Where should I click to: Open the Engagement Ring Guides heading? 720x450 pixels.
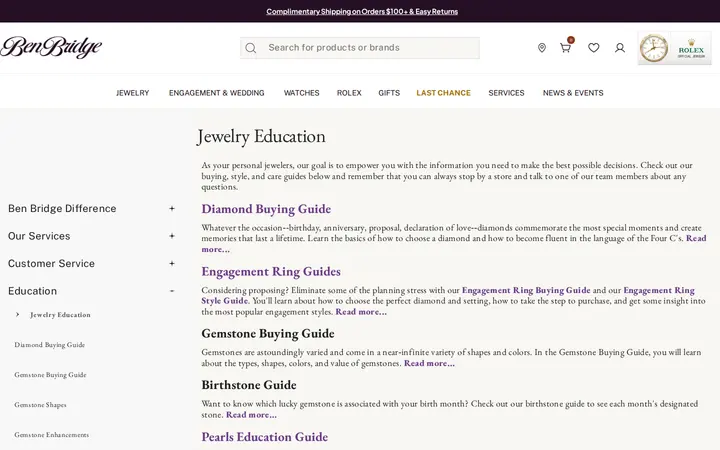(x=271, y=271)
